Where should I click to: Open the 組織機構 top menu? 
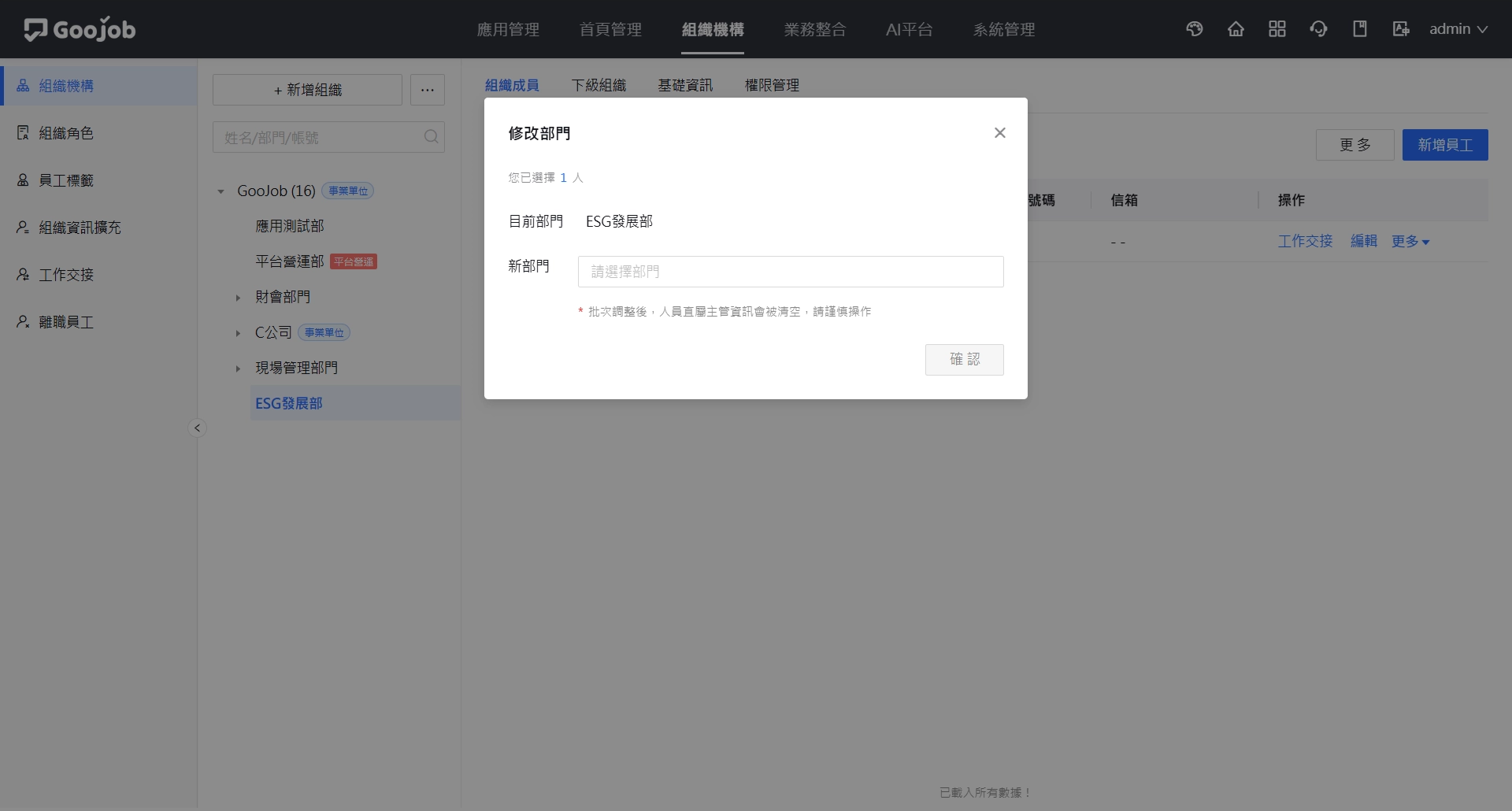tap(713, 30)
